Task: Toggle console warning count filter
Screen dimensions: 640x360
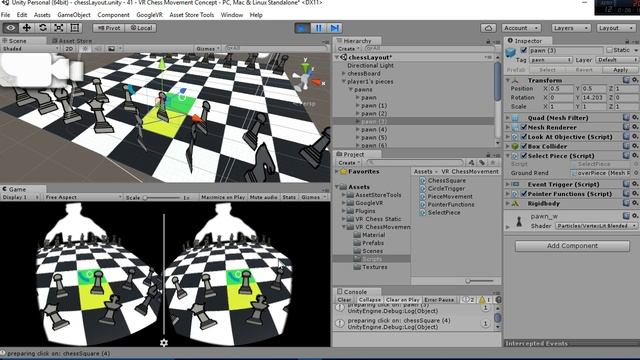Action: click(484, 300)
